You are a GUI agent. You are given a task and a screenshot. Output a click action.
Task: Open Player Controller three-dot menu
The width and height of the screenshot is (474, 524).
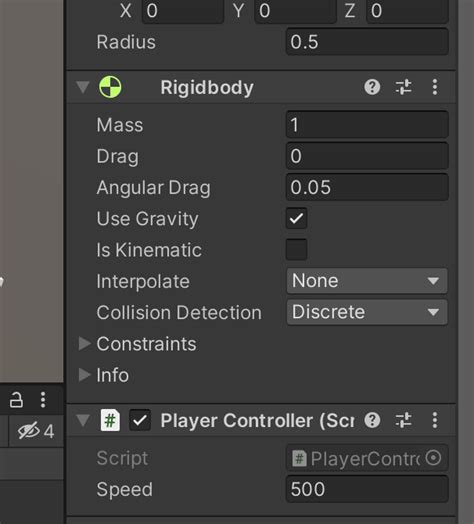point(435,420)
